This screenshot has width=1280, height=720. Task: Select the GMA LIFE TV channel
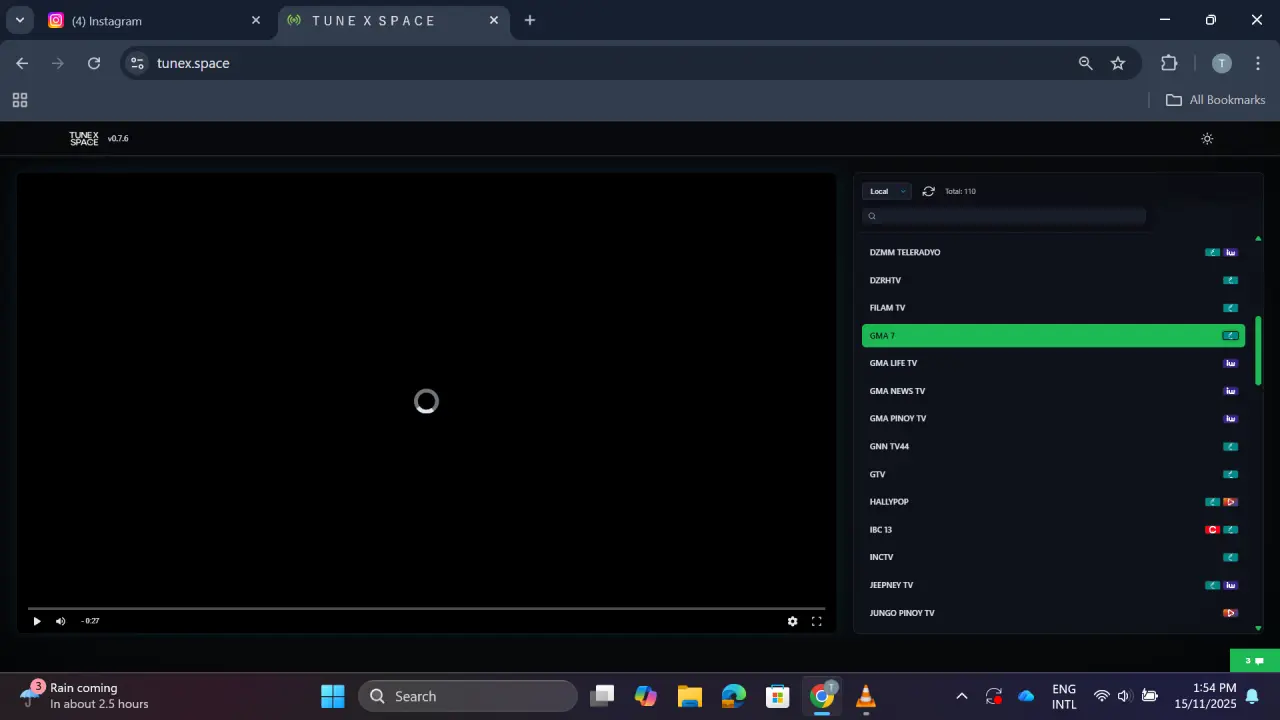1053,363
